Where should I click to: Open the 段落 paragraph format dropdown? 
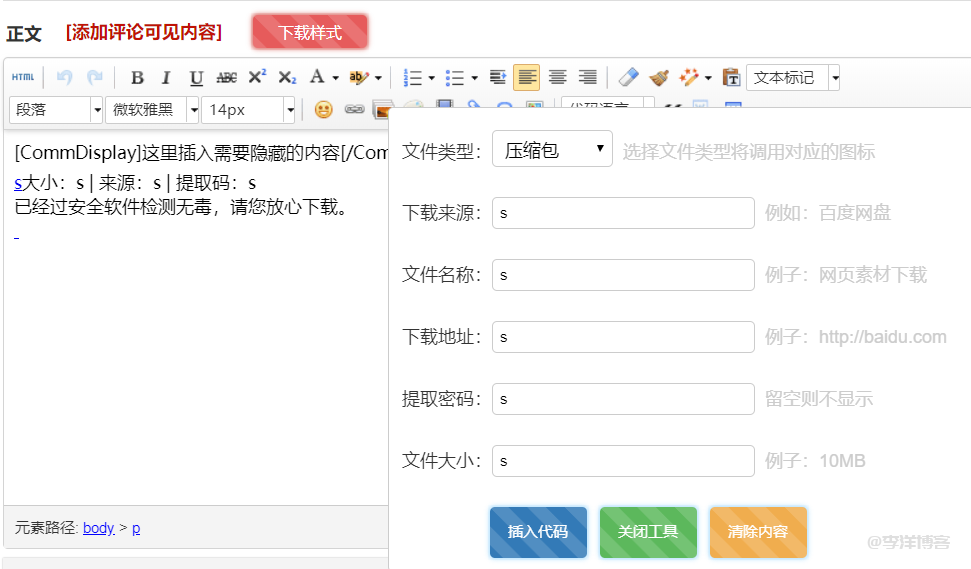[55, 110]
